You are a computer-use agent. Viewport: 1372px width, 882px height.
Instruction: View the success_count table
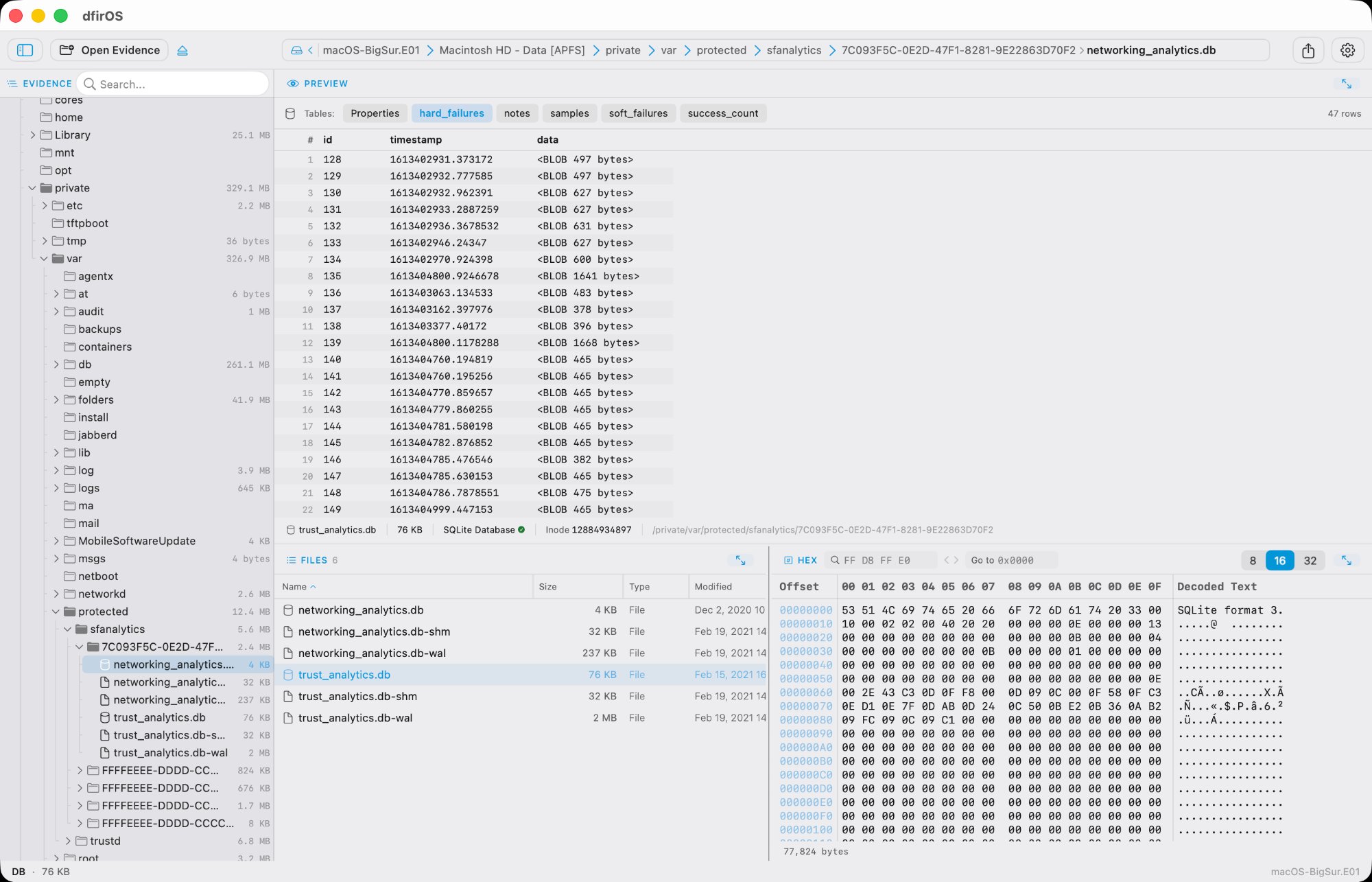click(723, 113)
